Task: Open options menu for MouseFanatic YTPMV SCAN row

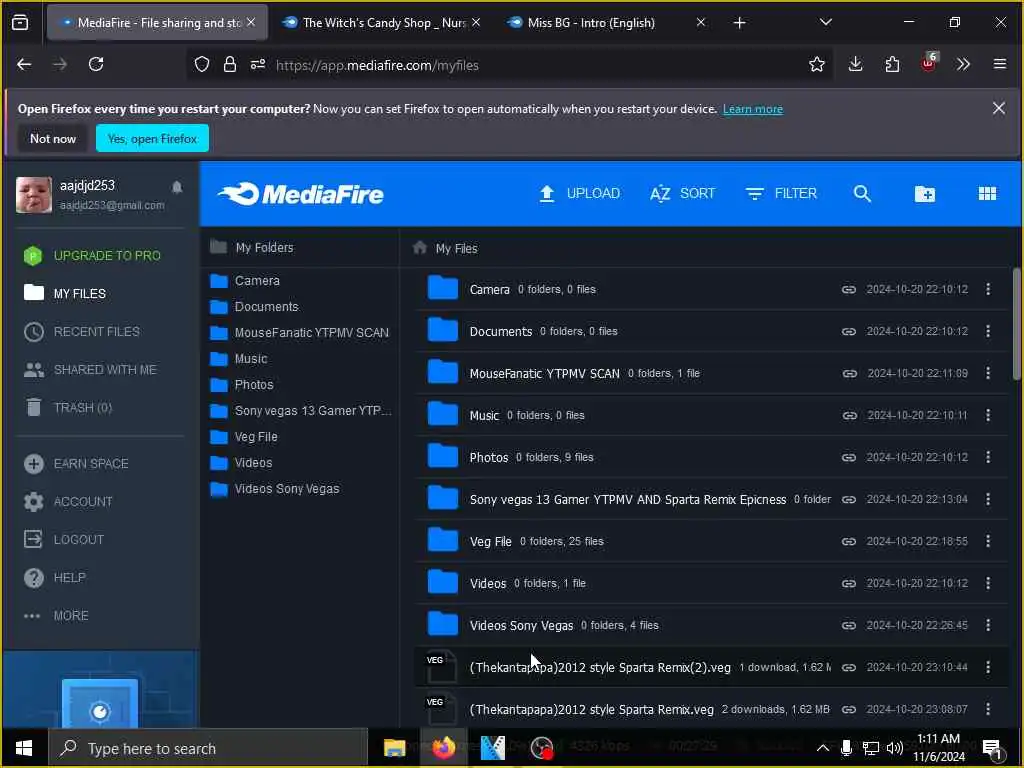Action: (988, 373)
